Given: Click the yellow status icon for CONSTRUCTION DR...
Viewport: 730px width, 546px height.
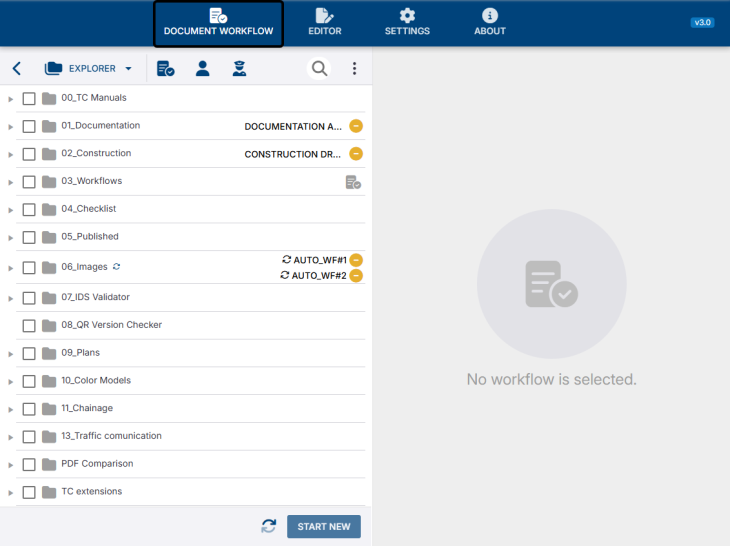Looking at the screenshot, I should pos(356,154).
